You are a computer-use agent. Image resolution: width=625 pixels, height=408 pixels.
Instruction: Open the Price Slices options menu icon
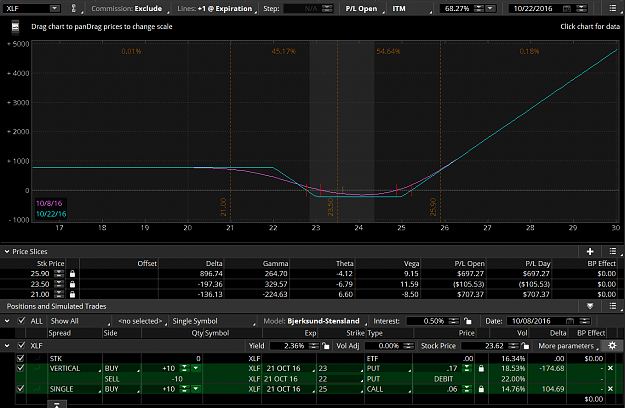click(x=613, y=251)
